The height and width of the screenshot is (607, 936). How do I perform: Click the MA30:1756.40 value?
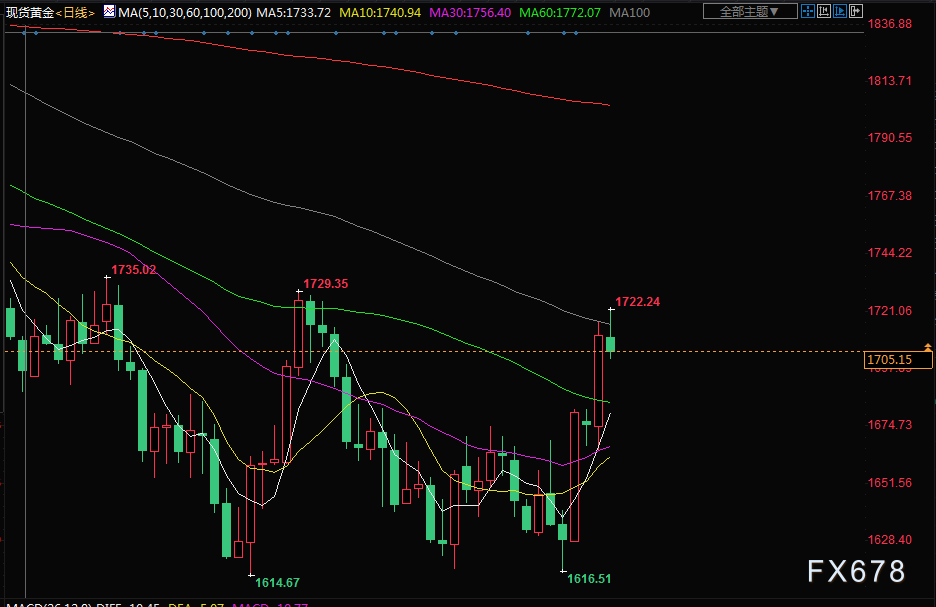click(x=470, y=13)
